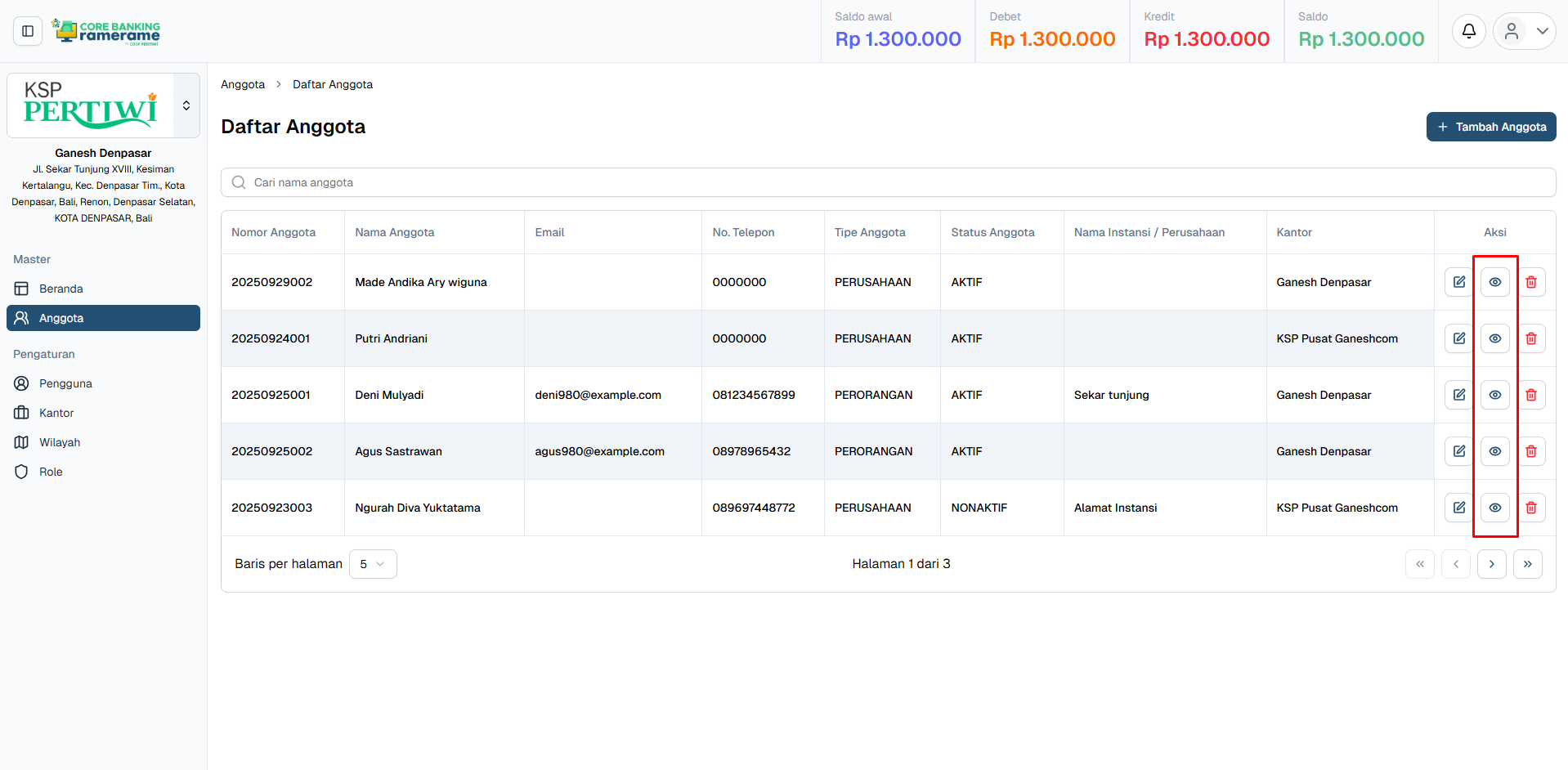This screenshot has width=1568, height=770.
Task: Delete the member Ngurah Diva Yuktatama
Action: [1531, 508]
